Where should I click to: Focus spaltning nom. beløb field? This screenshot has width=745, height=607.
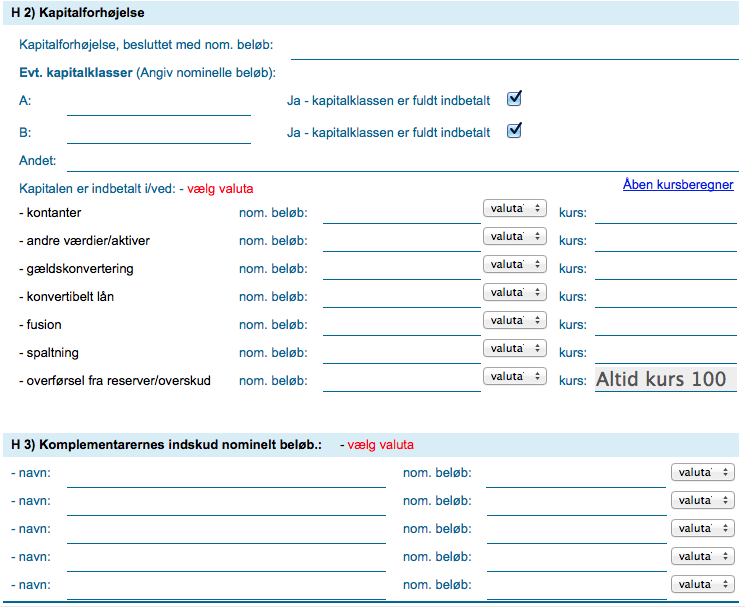click(x=402, y=352)
